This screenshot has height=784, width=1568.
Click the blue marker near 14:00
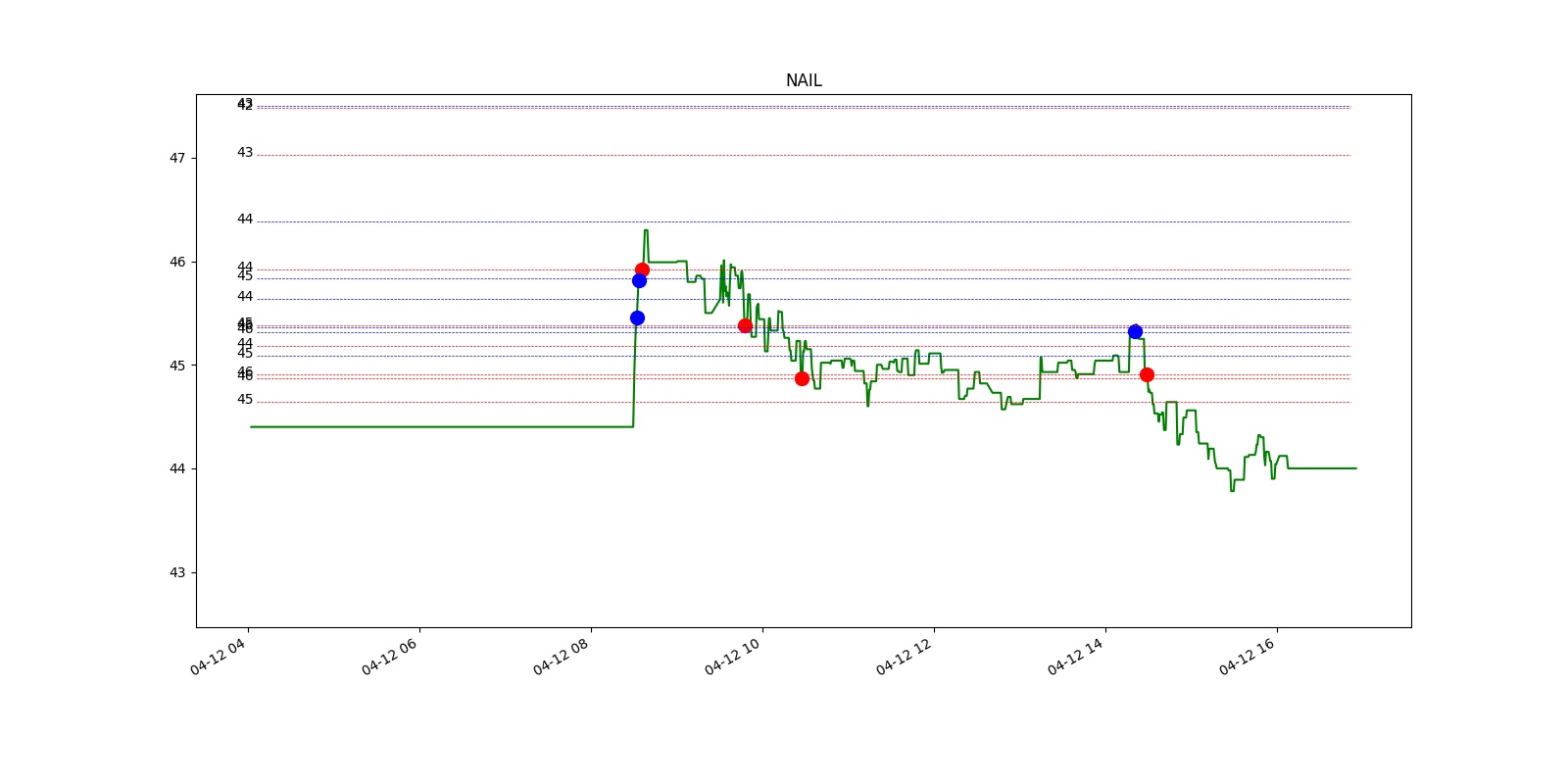[1135, 331]
